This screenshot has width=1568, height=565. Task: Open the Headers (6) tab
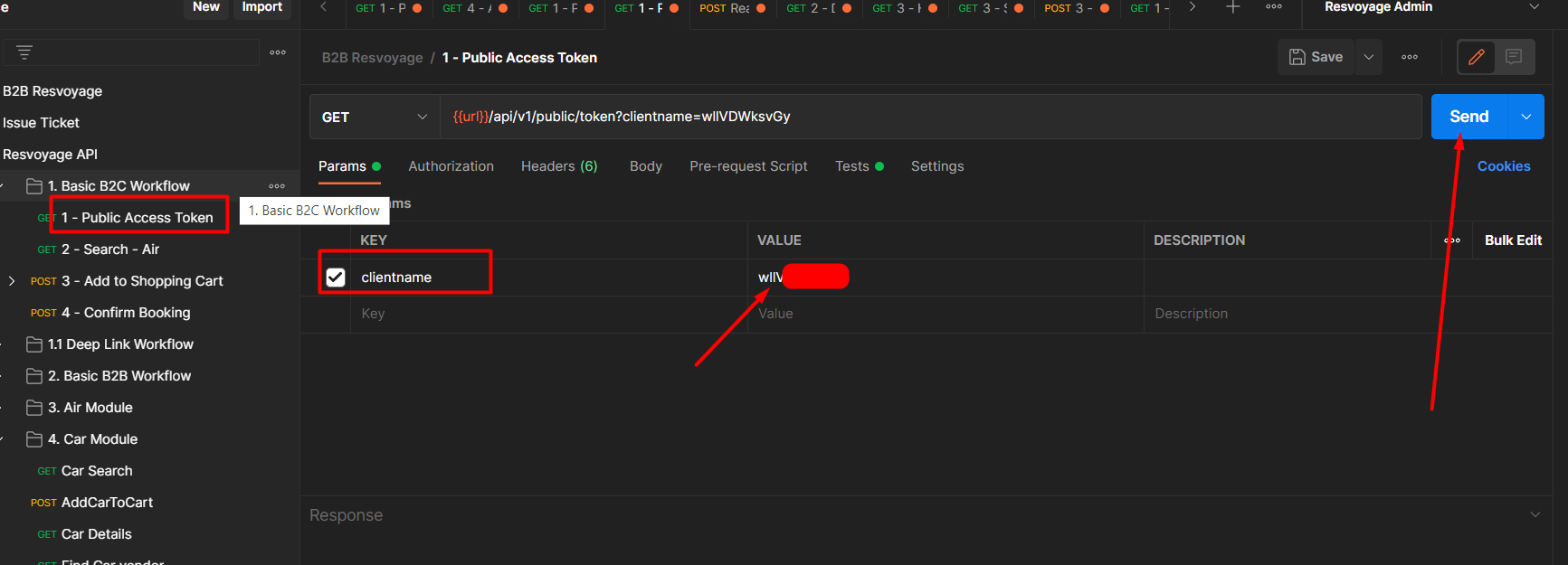(x=559, y=166)
